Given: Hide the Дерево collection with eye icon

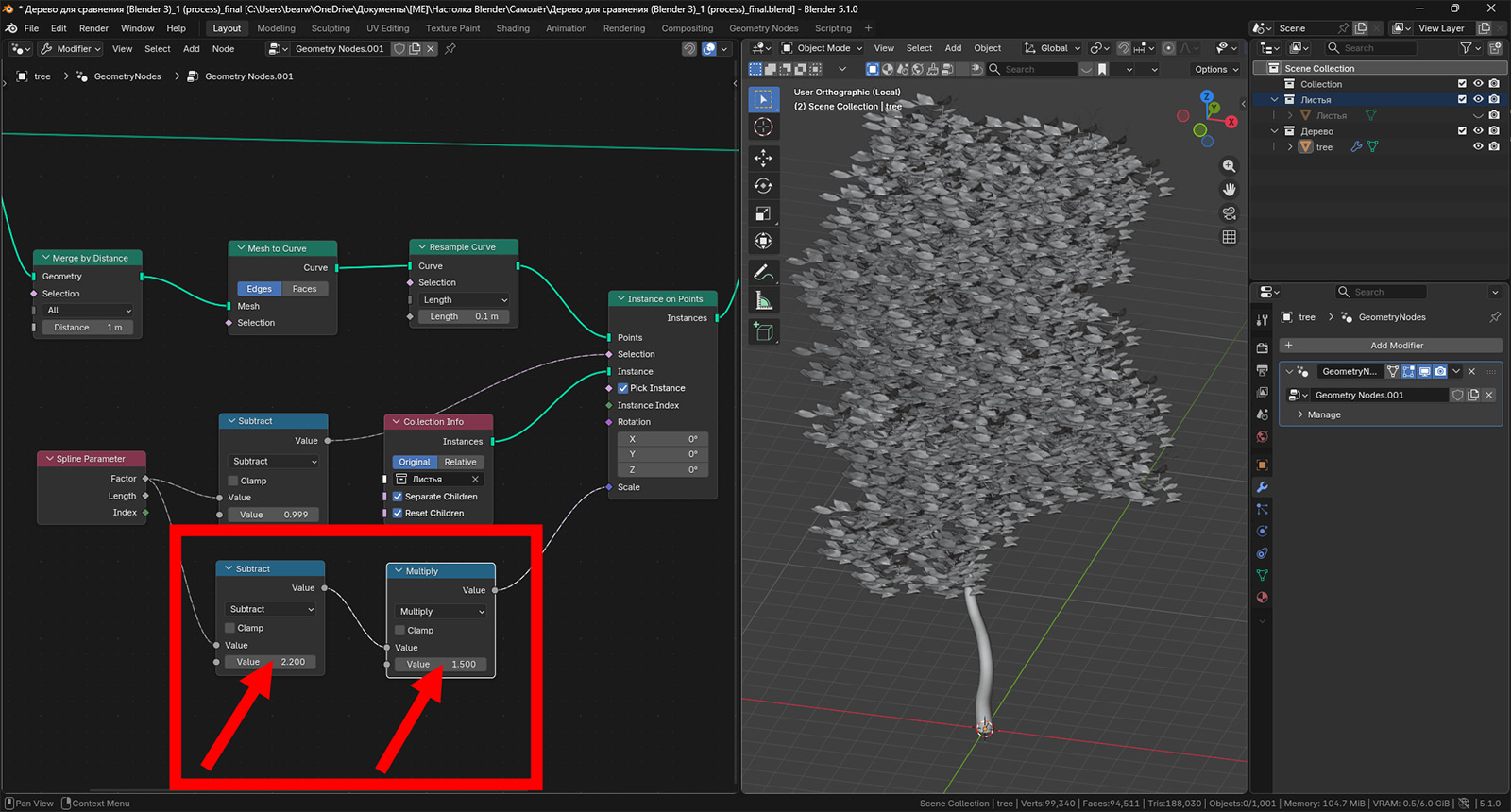Looking at the screenshot, I should point(1478,131).
